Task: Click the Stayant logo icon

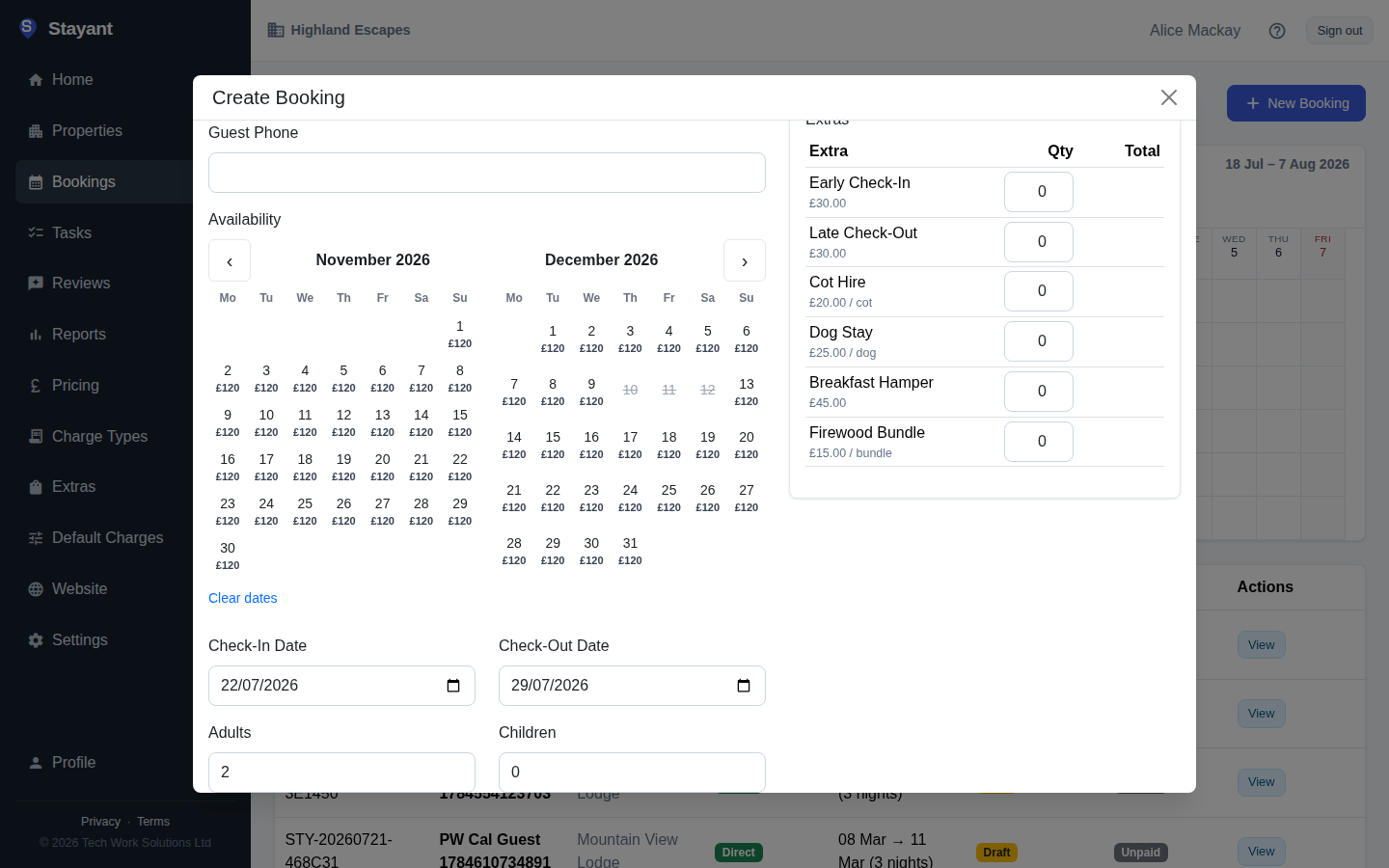Action: pos(28,28)
